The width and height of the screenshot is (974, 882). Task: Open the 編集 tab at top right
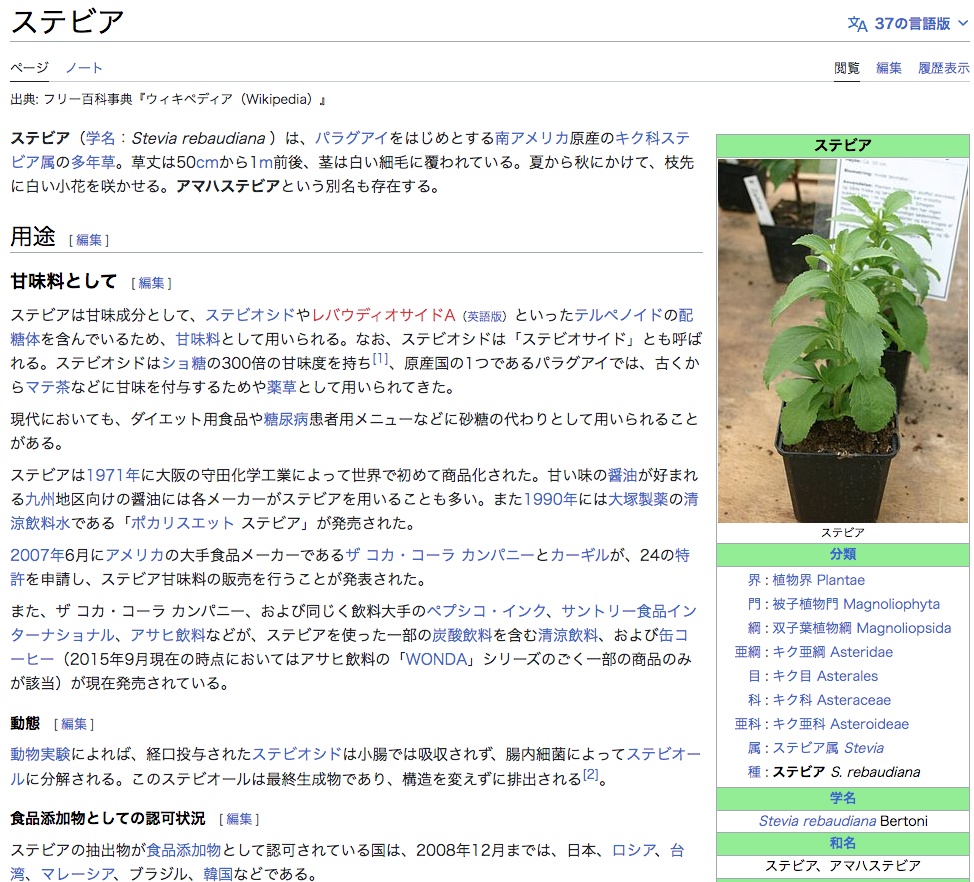pos(889,68)
